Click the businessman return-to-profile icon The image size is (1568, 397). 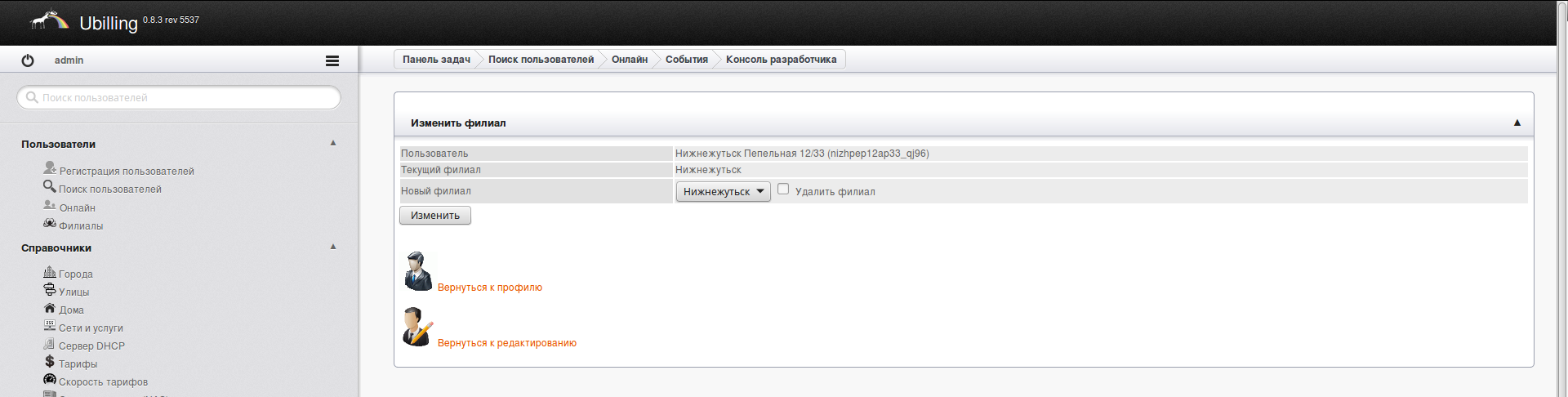click(x=418, y=271)
